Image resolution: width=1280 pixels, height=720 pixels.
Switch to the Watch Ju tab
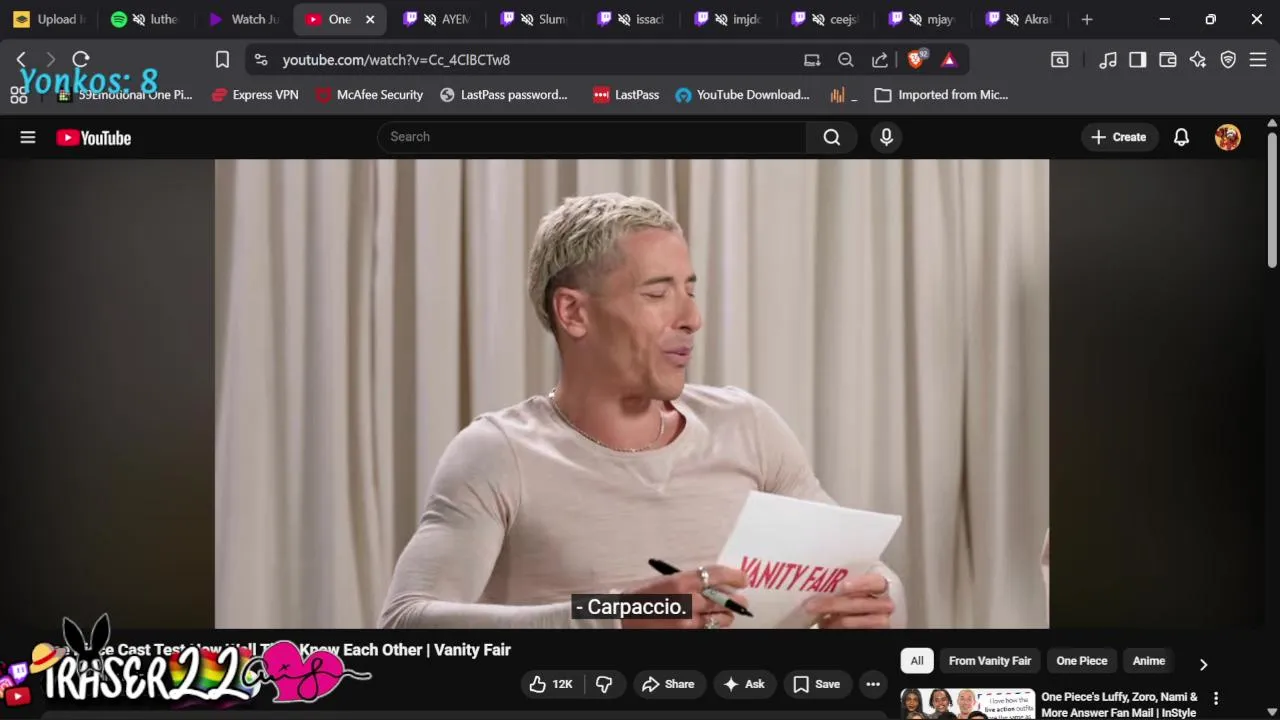244,19
